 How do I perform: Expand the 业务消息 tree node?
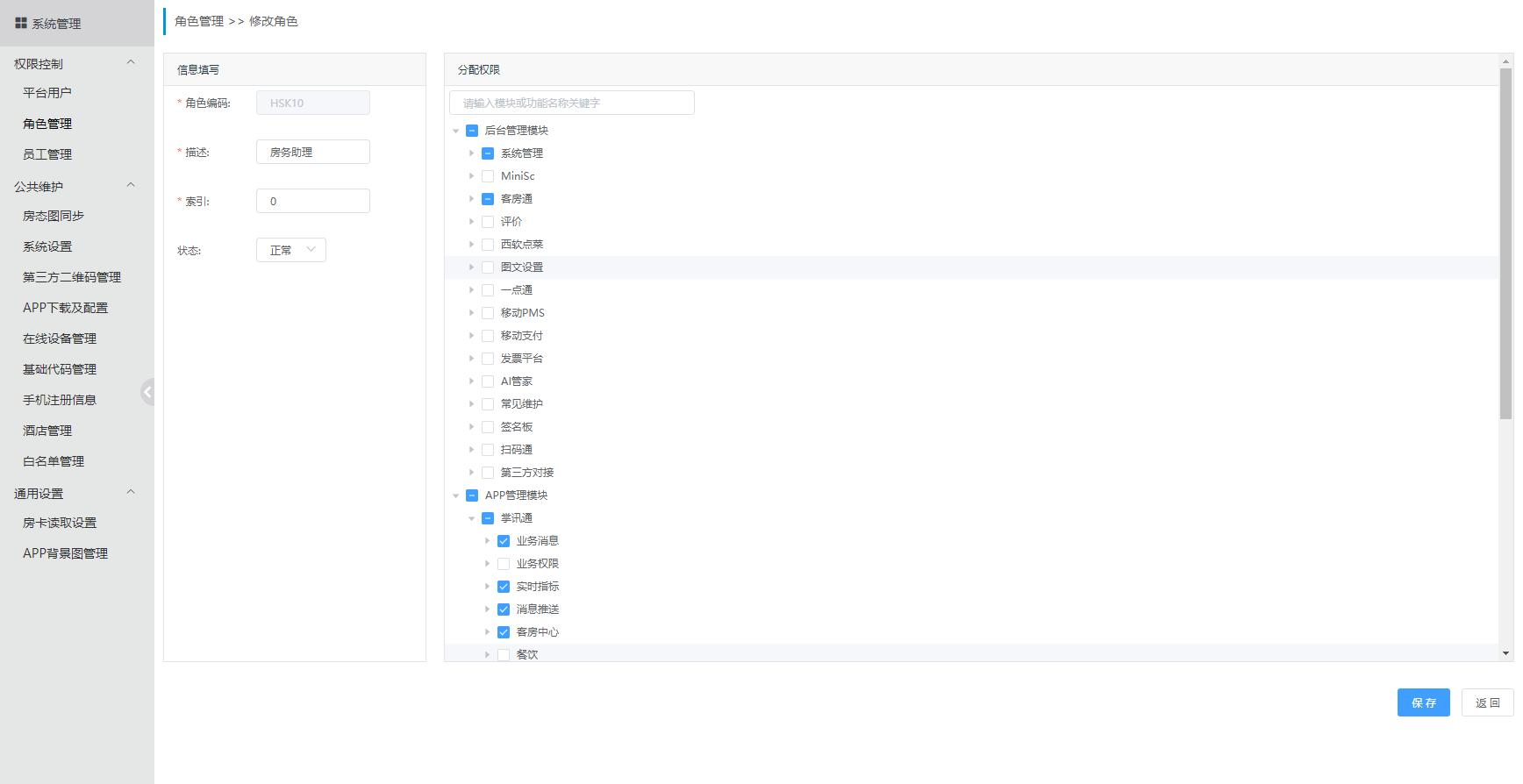(x=488, y=541)
